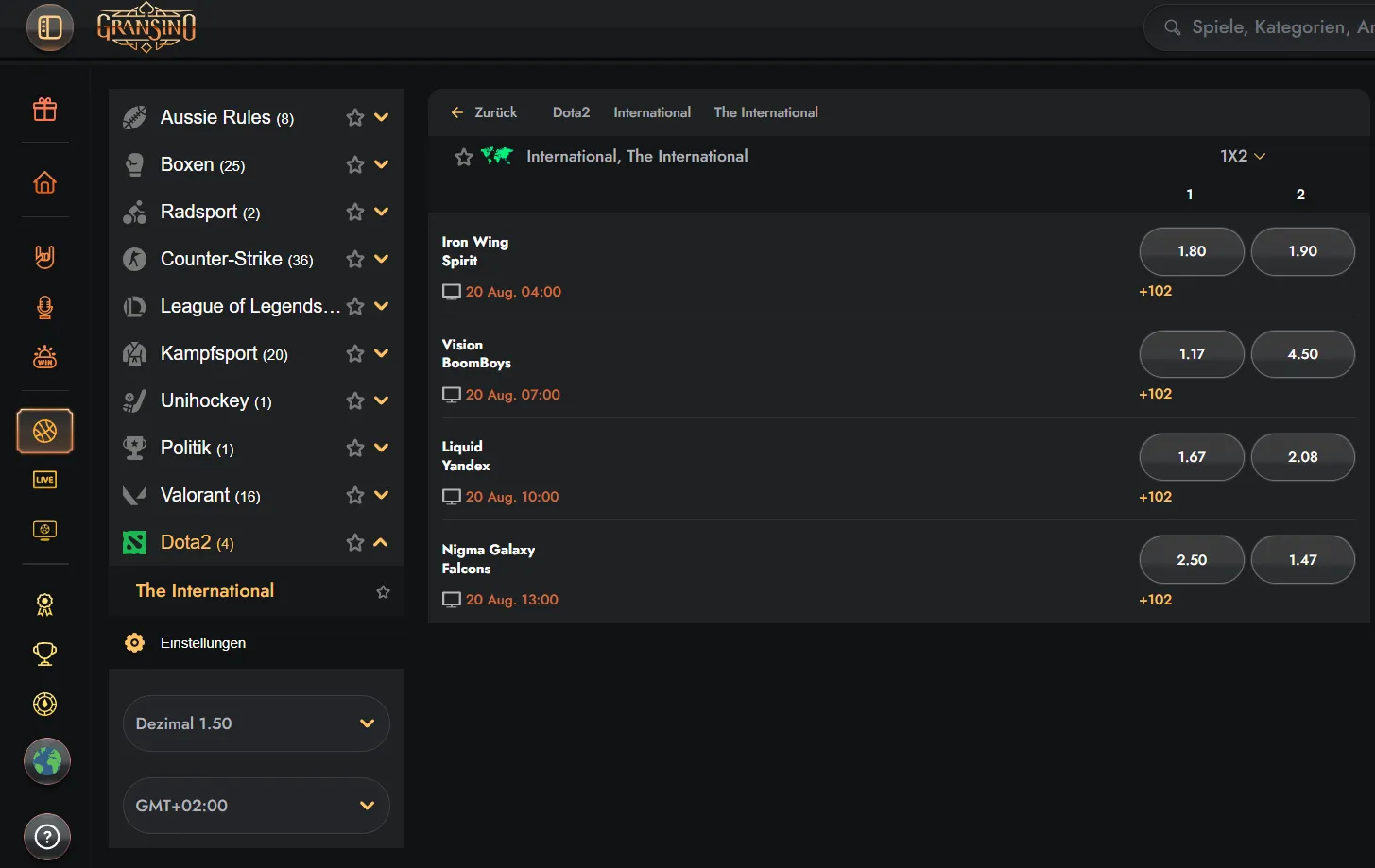The width and height of the screenshot is (1375, 868).
Task: Expand Aussie Rules chevron
Action: (382, 117)
